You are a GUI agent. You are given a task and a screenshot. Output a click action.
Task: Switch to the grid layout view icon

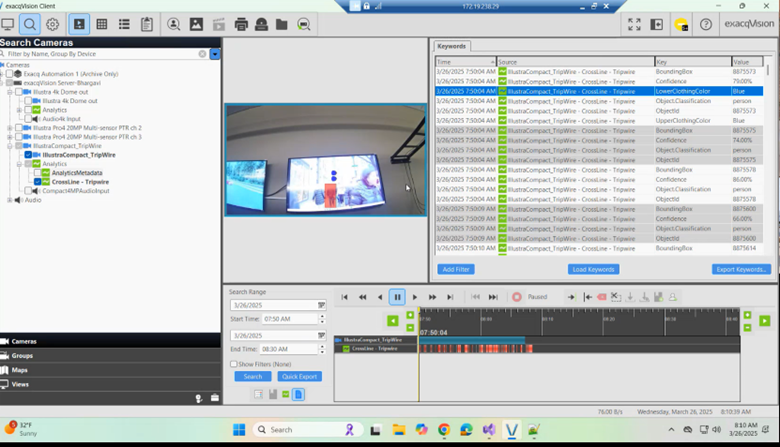point(101,24)
